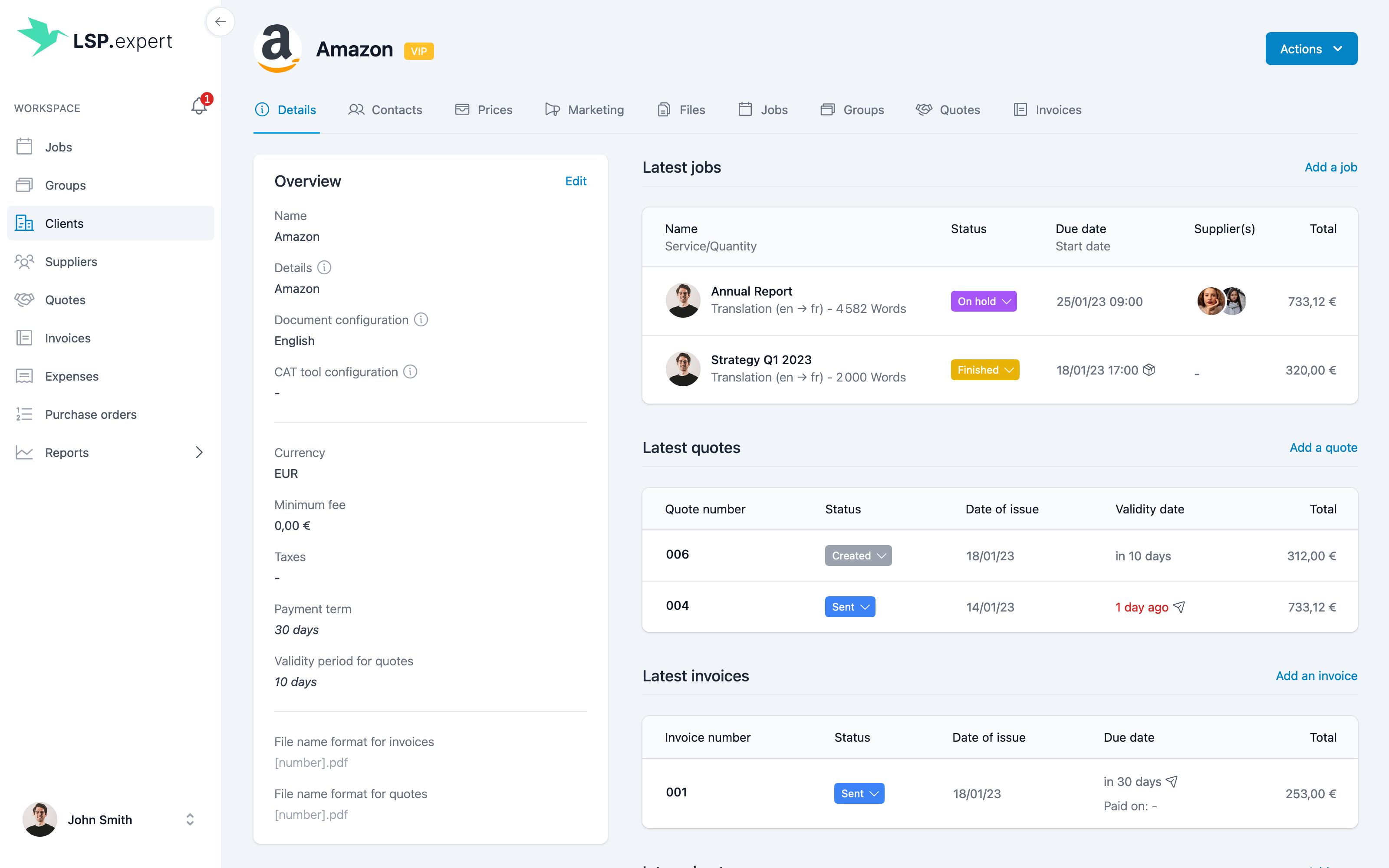Open Jobs in the workspace sidebar

[110, 147]
